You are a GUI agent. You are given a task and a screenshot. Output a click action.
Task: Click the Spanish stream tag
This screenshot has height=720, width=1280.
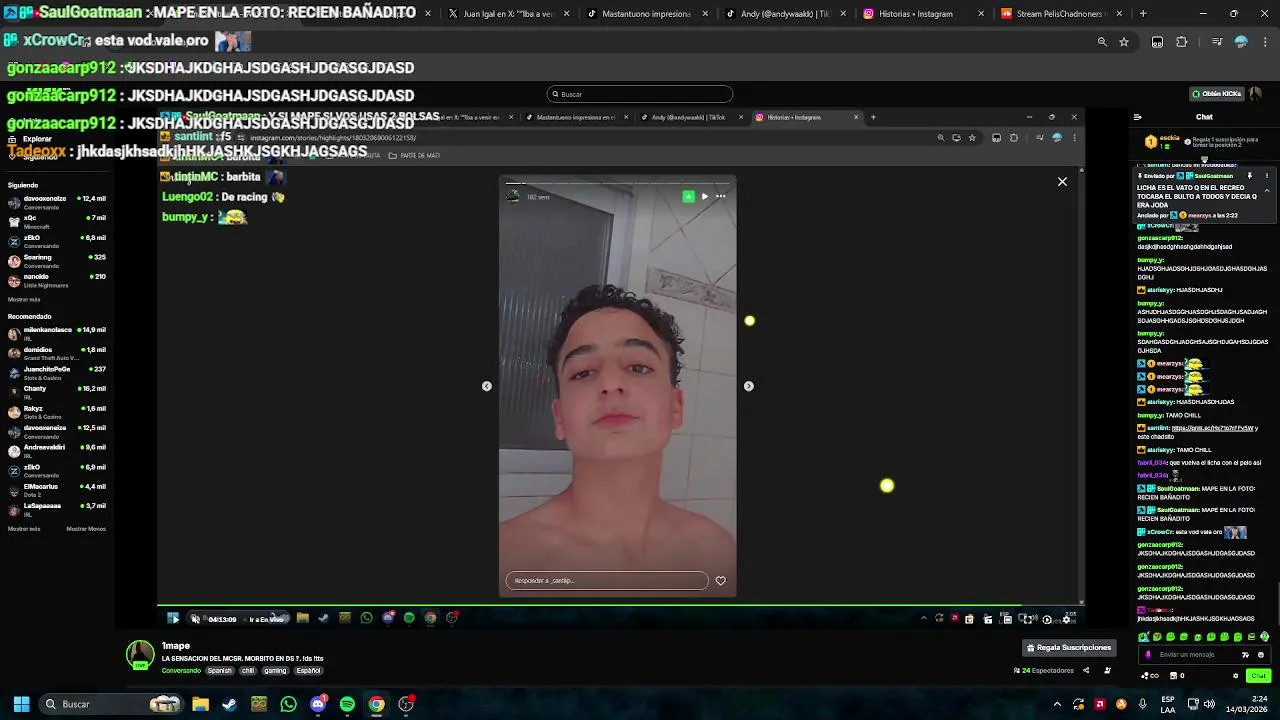tap(219, 671)
